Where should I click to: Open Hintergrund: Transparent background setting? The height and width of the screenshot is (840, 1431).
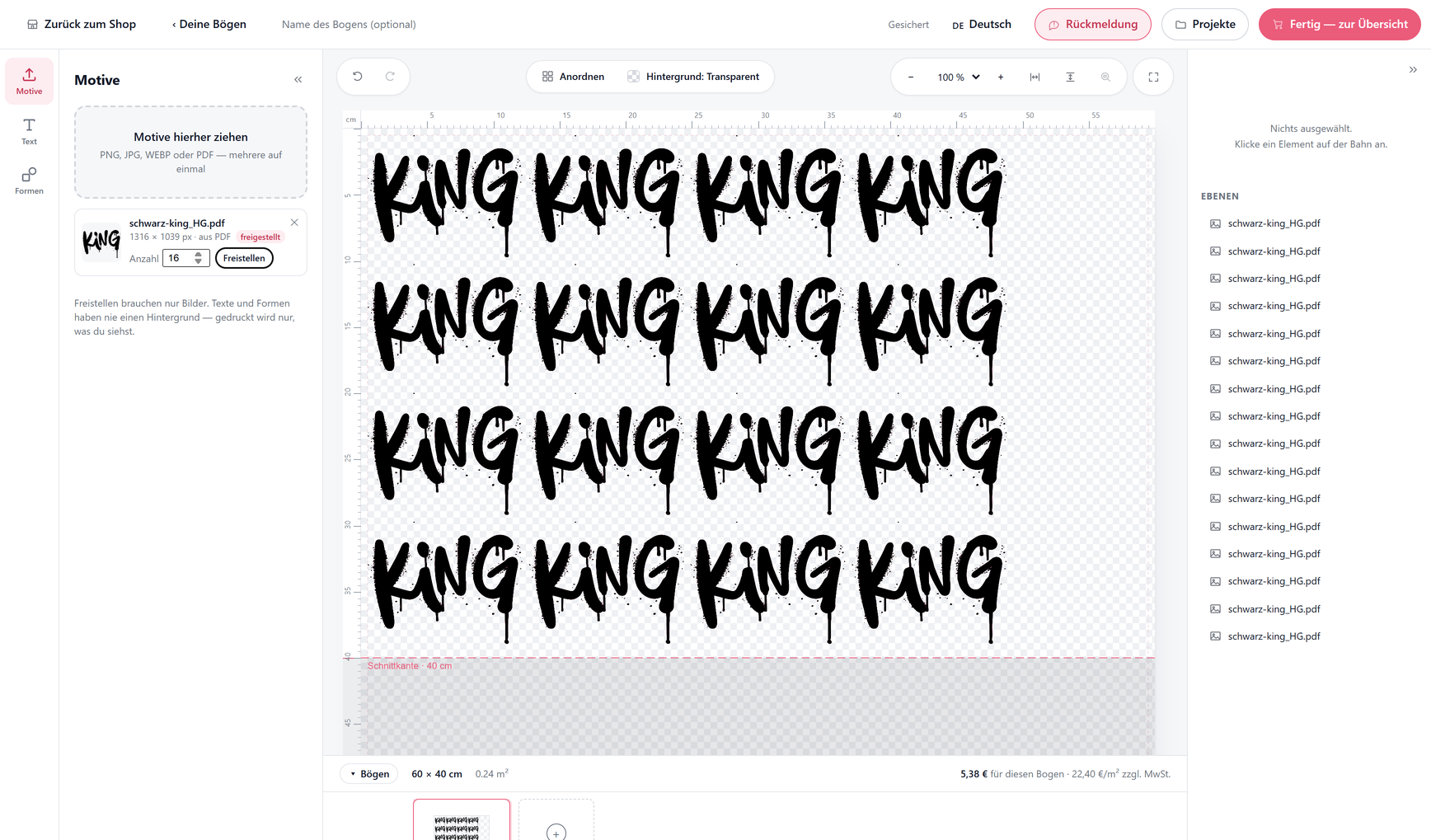(x=693, y=77)
